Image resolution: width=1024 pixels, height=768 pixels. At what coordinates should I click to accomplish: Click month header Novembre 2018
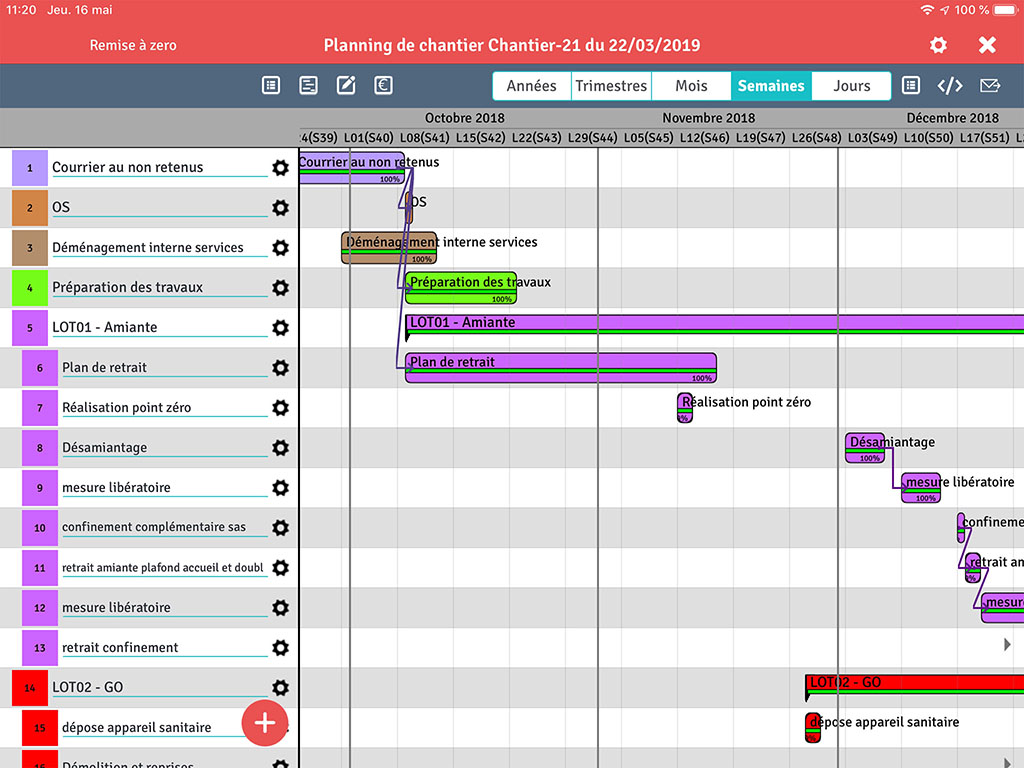click(709, 118)
